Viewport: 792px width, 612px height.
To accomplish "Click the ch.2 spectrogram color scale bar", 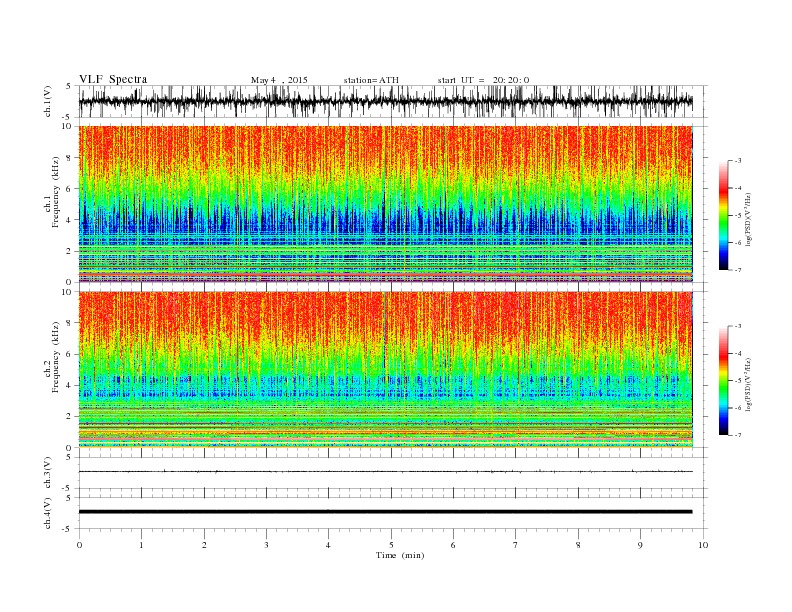I will [723, 380].
